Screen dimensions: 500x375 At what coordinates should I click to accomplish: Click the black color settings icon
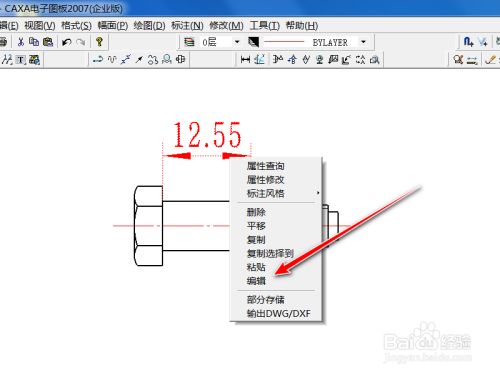pyautogui.click(x=253, y=42)
